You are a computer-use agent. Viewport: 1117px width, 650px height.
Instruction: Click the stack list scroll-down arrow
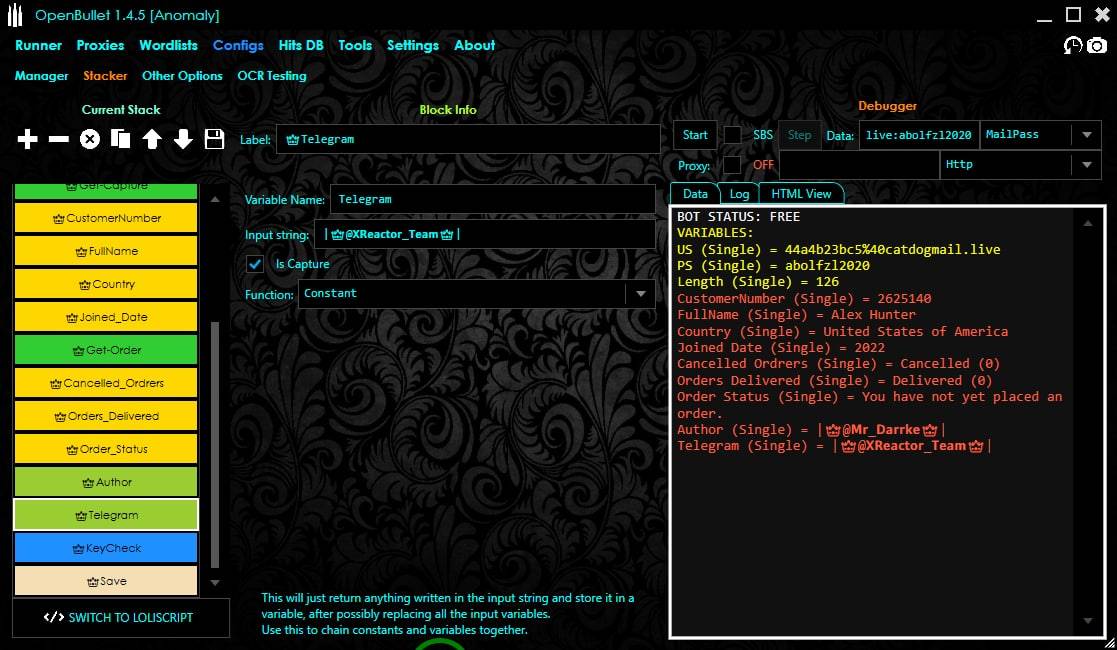point(215,582)
